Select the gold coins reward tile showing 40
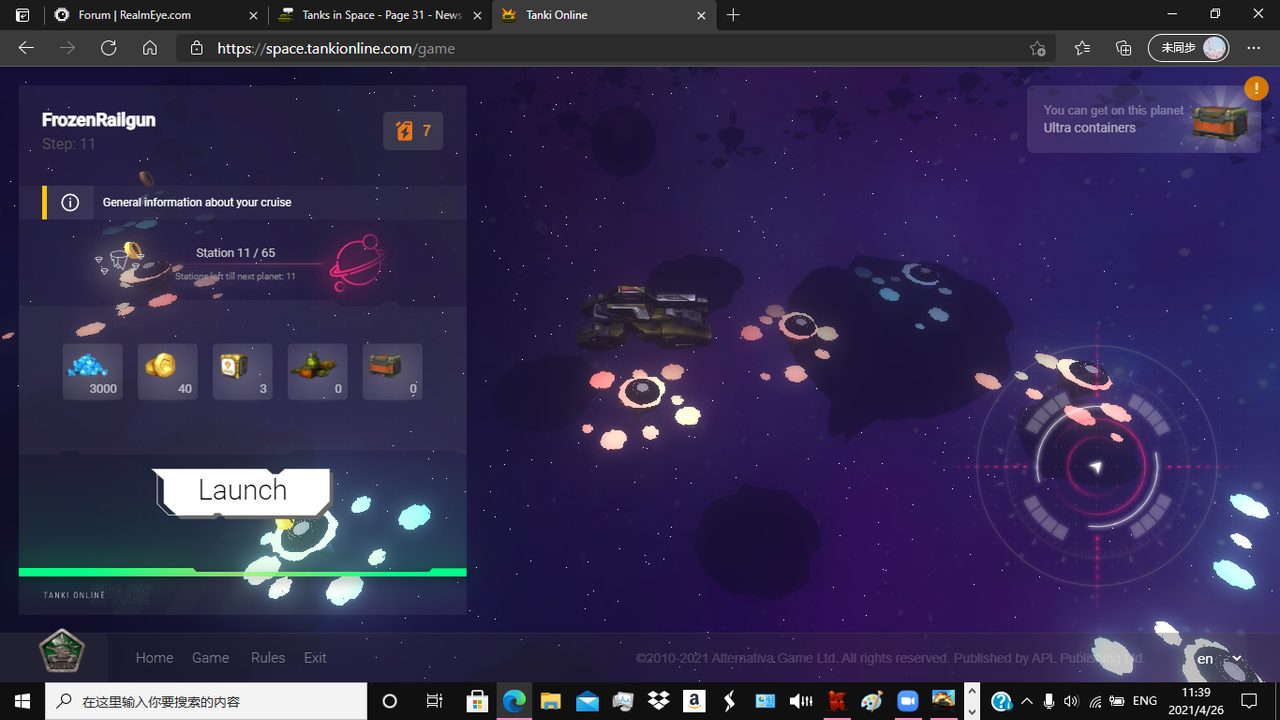Viewport: 1280px width, 720px height. [168, 371]
